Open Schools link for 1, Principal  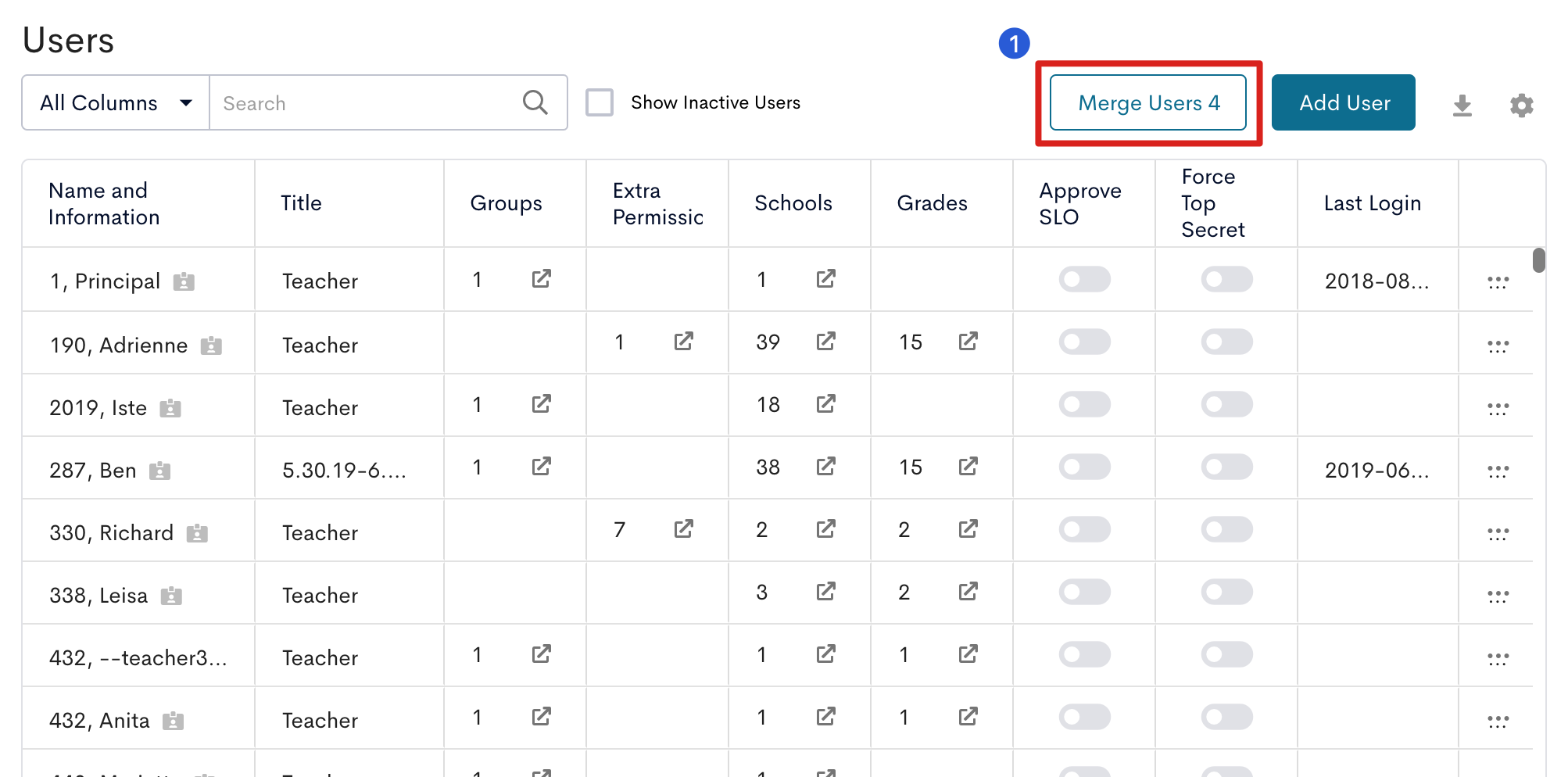(x=826, y=279)
